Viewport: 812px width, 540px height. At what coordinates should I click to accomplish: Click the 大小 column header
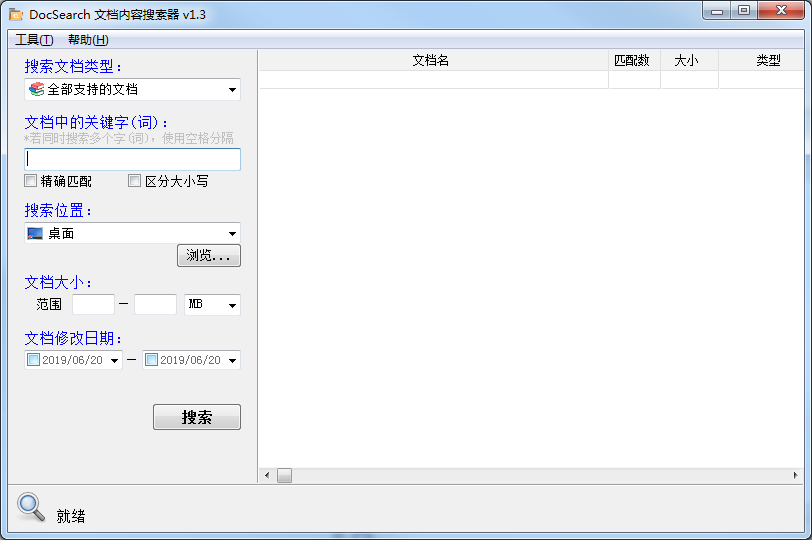pyautogui.click(x=689, y=61)
